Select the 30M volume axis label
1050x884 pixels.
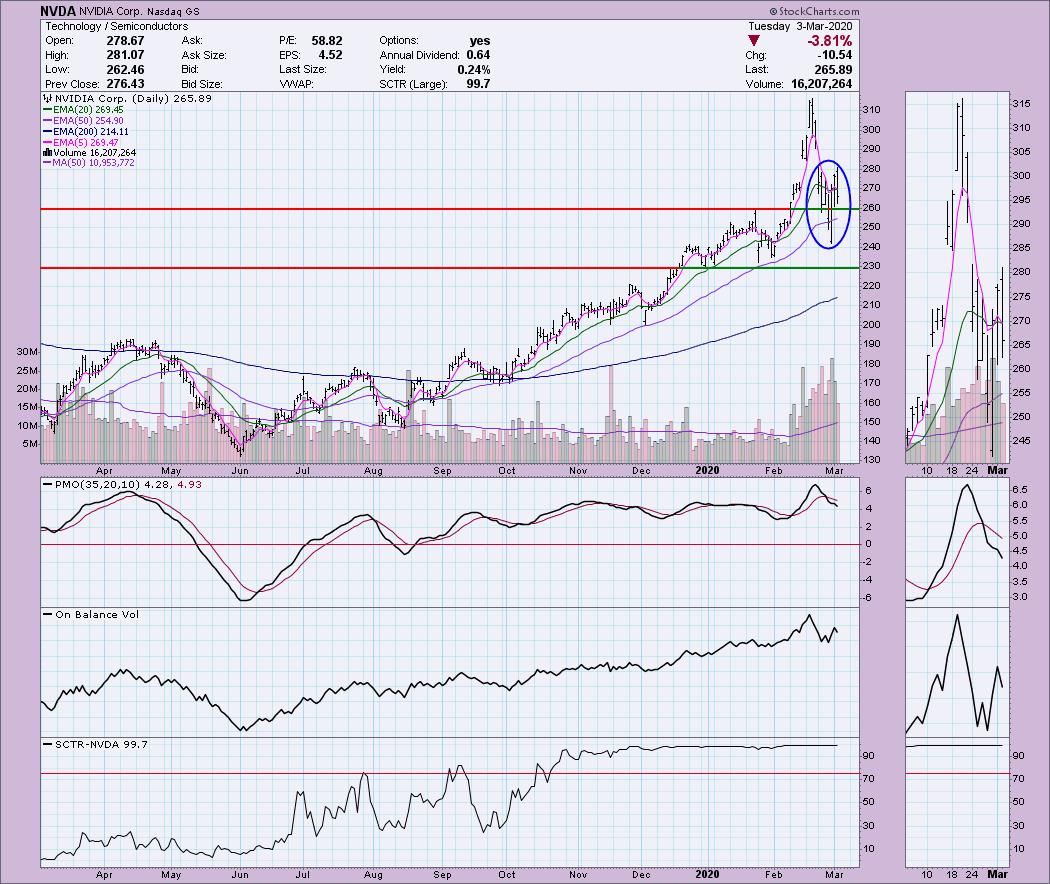27,352
